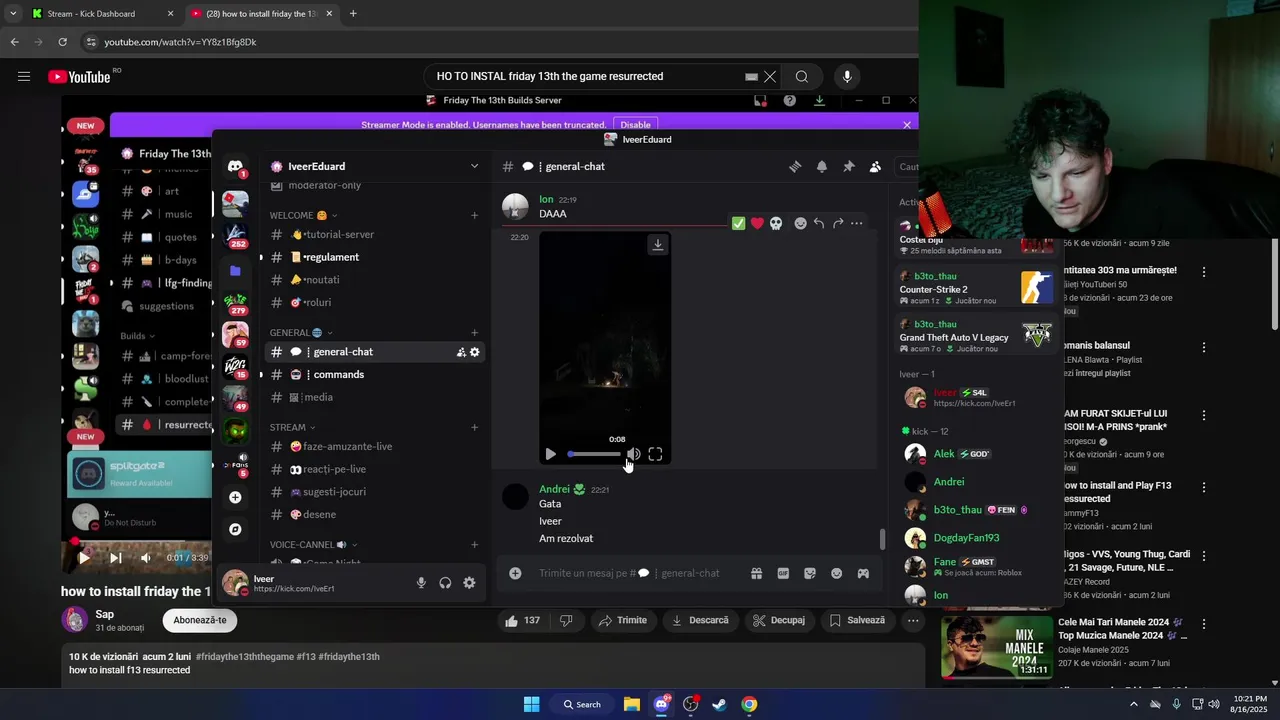Screen dimensions: 1280x720
Task: React with green checkmark emoji on message
Action: click(x=738, y=223)
